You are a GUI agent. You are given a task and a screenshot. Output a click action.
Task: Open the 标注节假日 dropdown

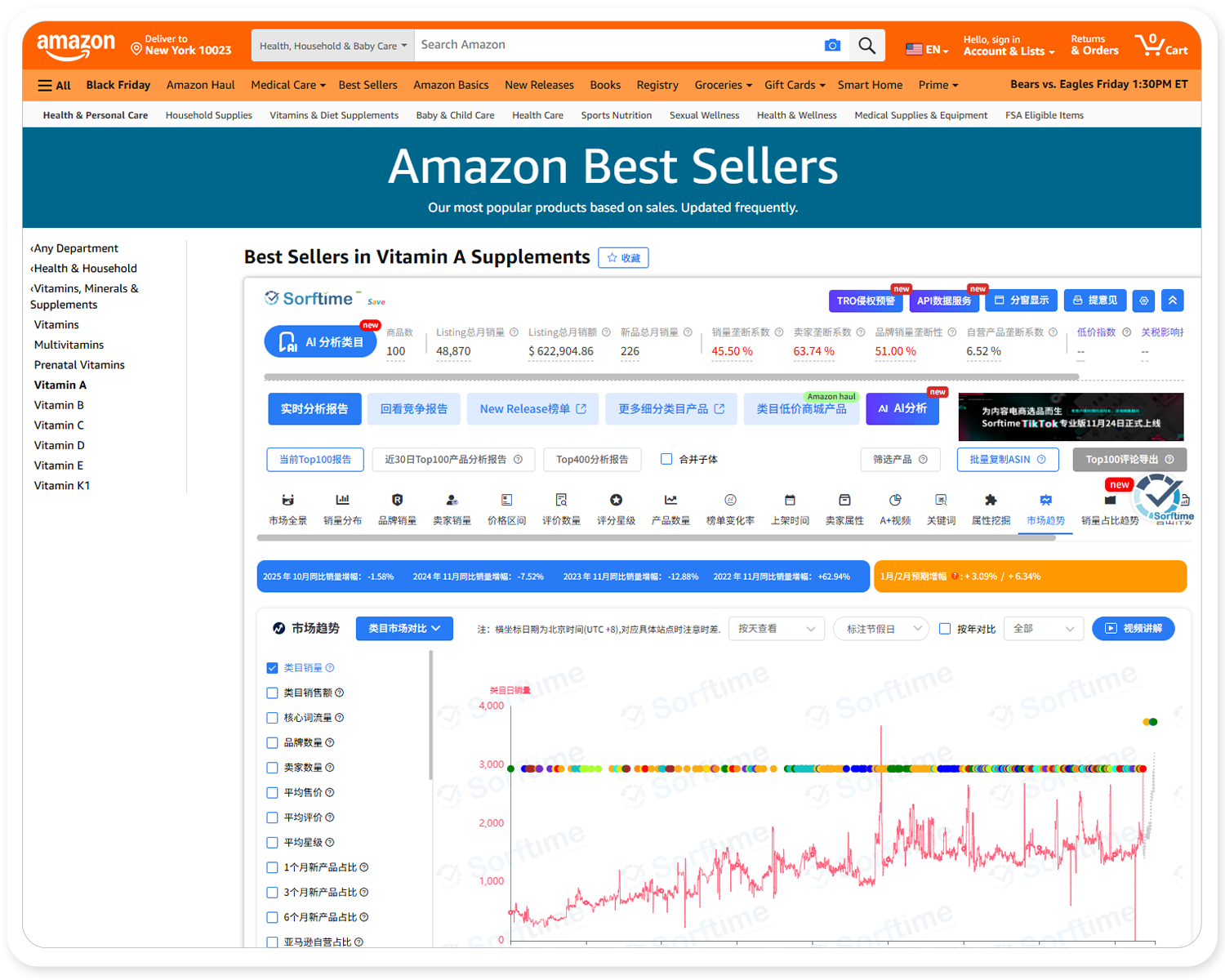(880, 629)
